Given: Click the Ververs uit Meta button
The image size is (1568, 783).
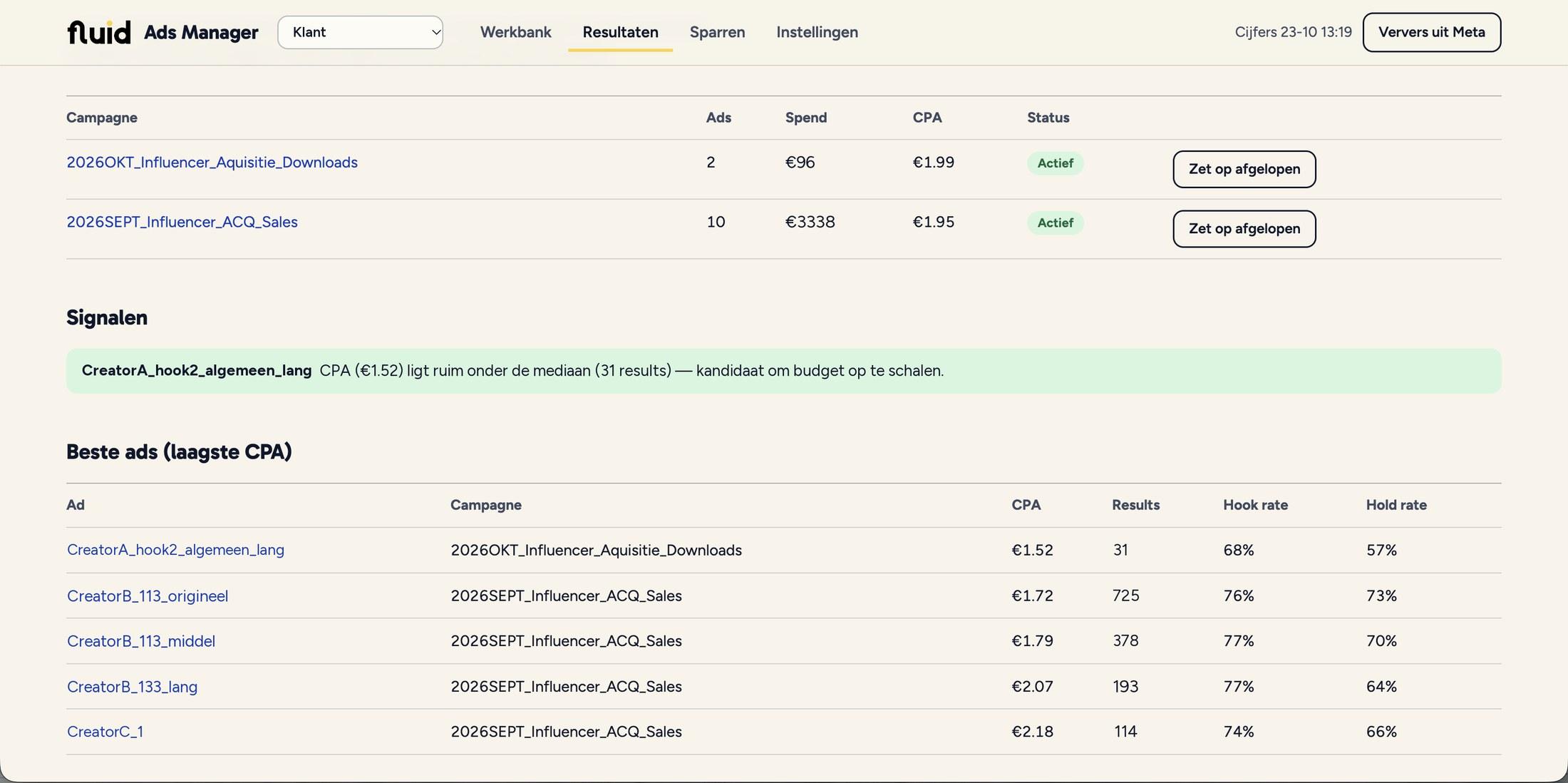Looking at the screenshot, I should point(1431,32).
